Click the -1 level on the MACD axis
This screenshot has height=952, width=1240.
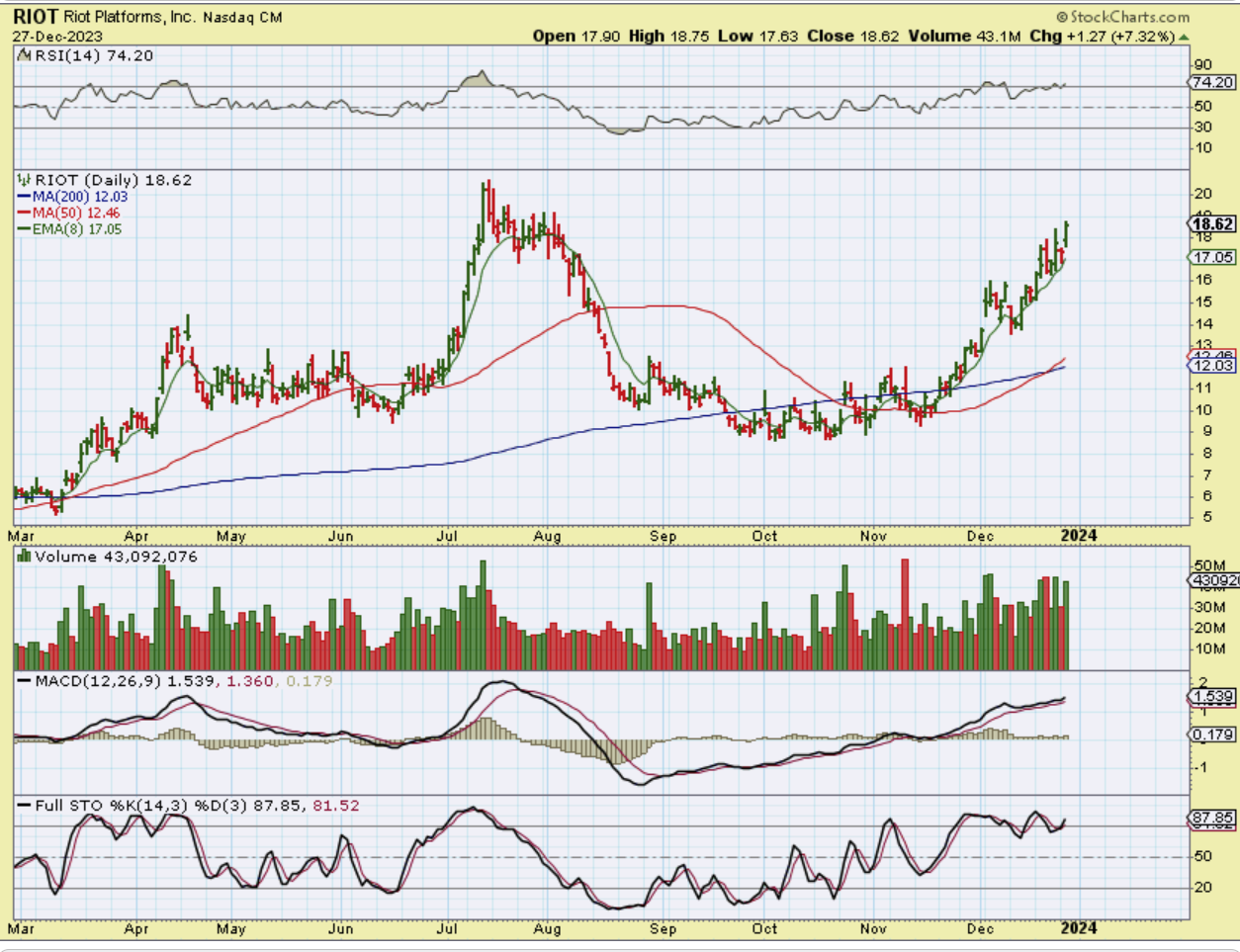1200,767
